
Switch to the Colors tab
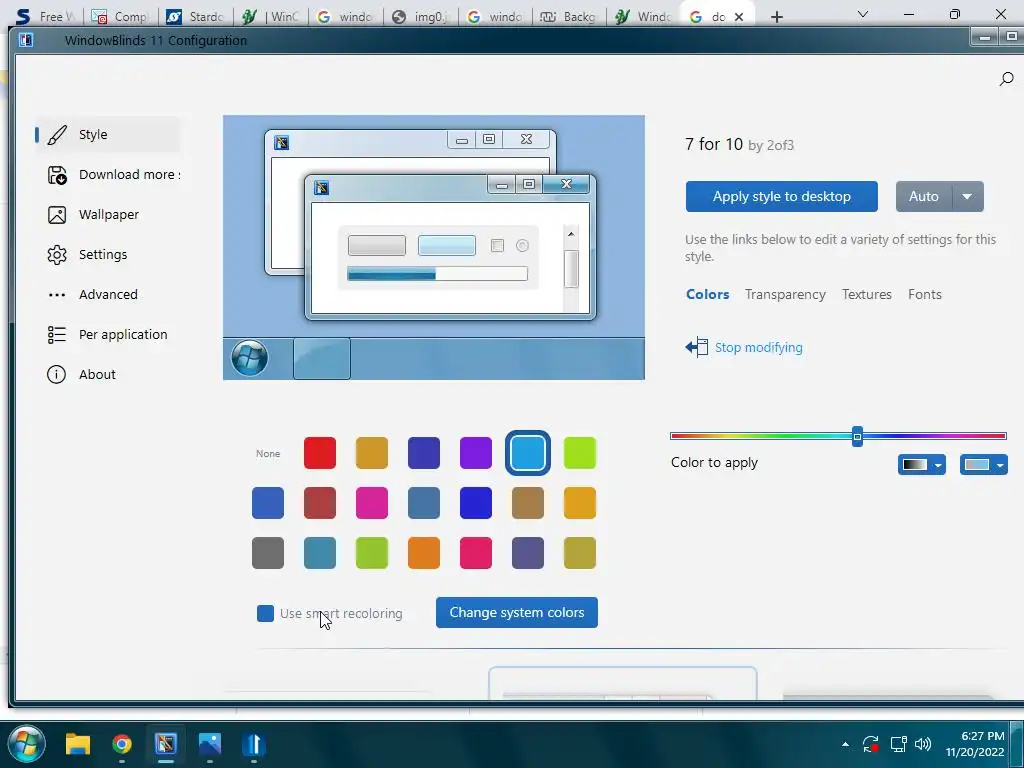(x=707, y=295)
